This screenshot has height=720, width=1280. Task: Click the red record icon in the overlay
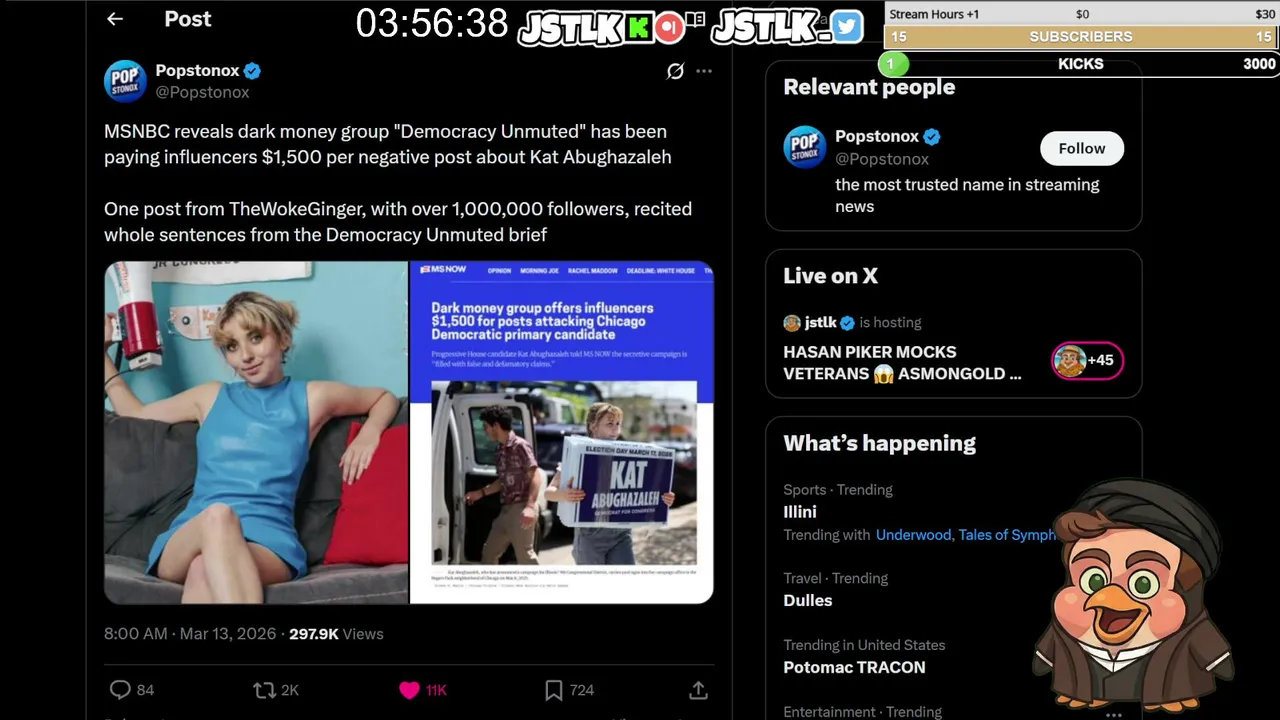click(668, 28)
